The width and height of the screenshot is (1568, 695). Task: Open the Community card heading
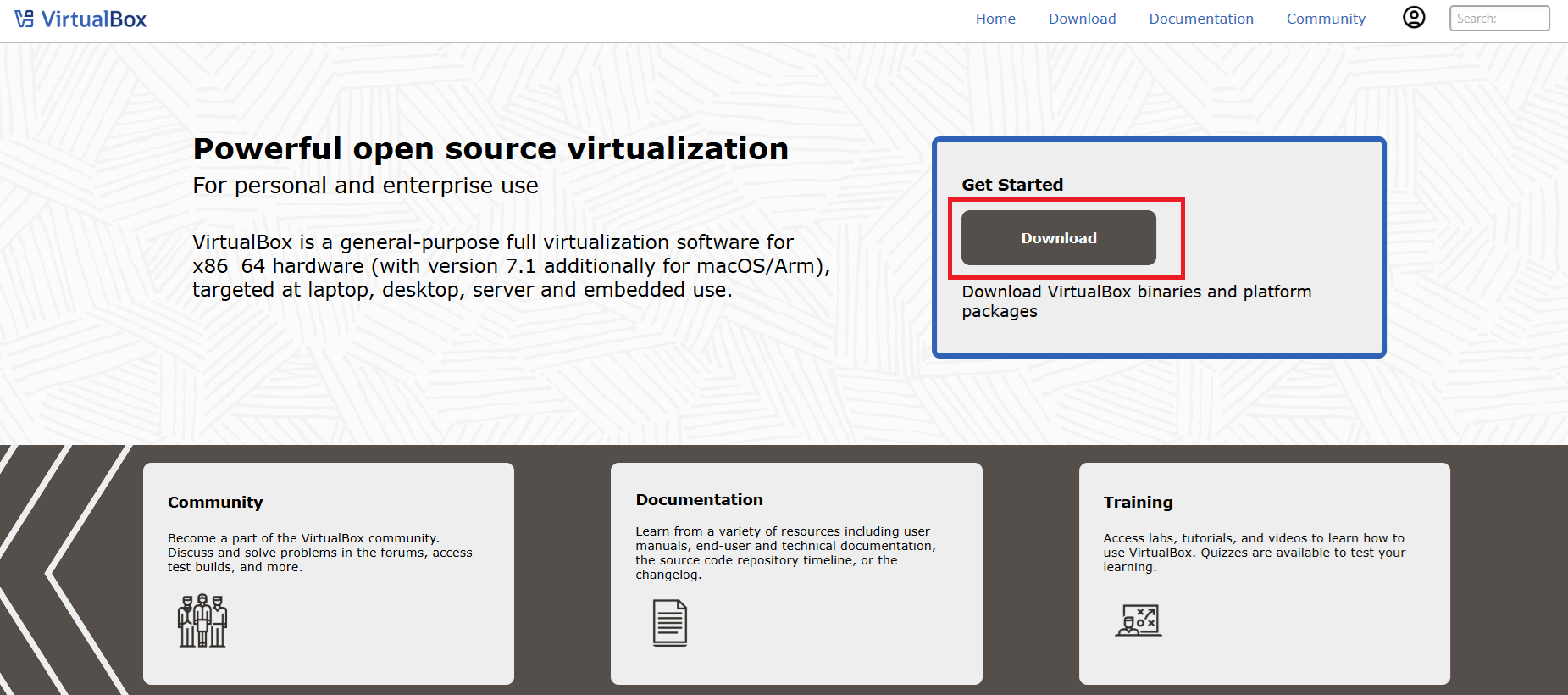(x=215, y=502)
